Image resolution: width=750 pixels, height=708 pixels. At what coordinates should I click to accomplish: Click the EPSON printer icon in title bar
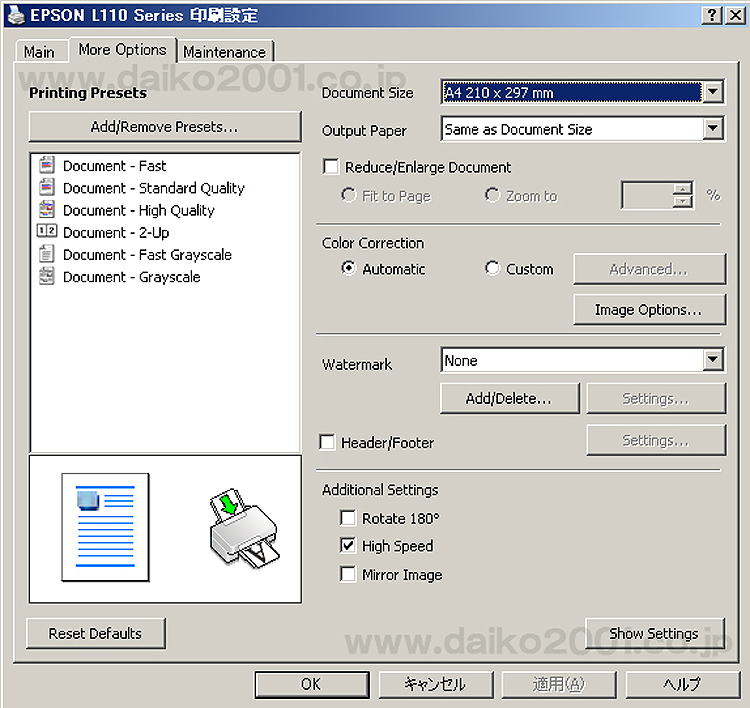pos(16,15)
